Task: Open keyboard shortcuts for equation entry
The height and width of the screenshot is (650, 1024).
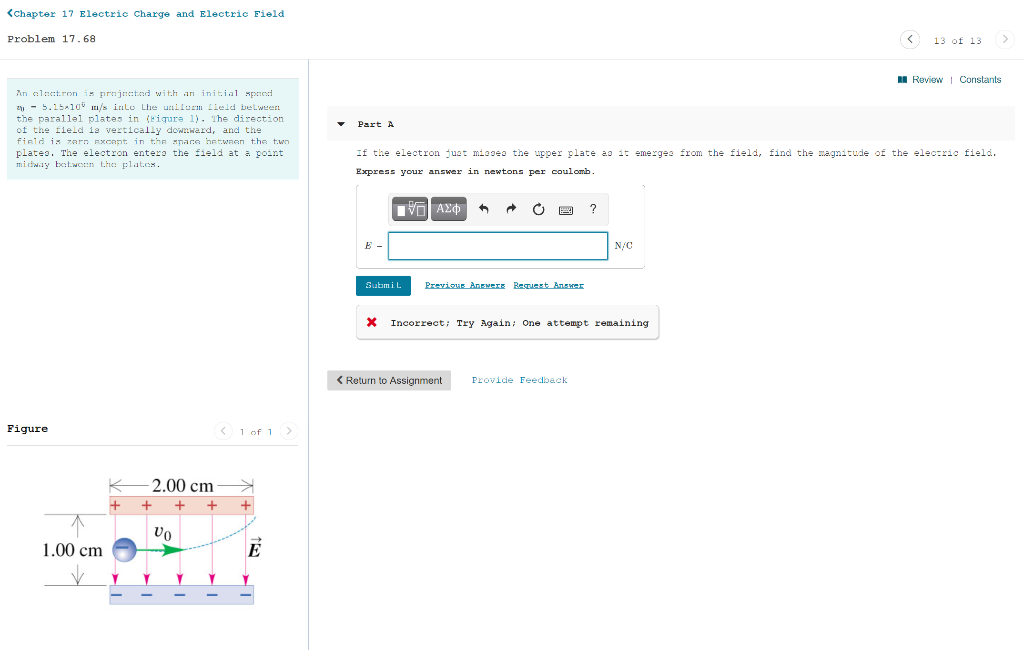Action: click(565, 209)
